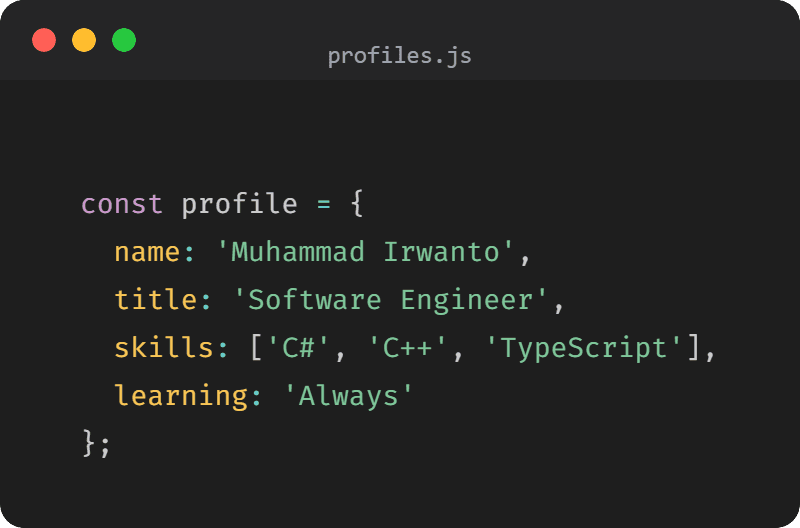This screenshot has height=528, width=800.
Task: Click the 'Muhammad Irwanto' string value
Action: 365,252
